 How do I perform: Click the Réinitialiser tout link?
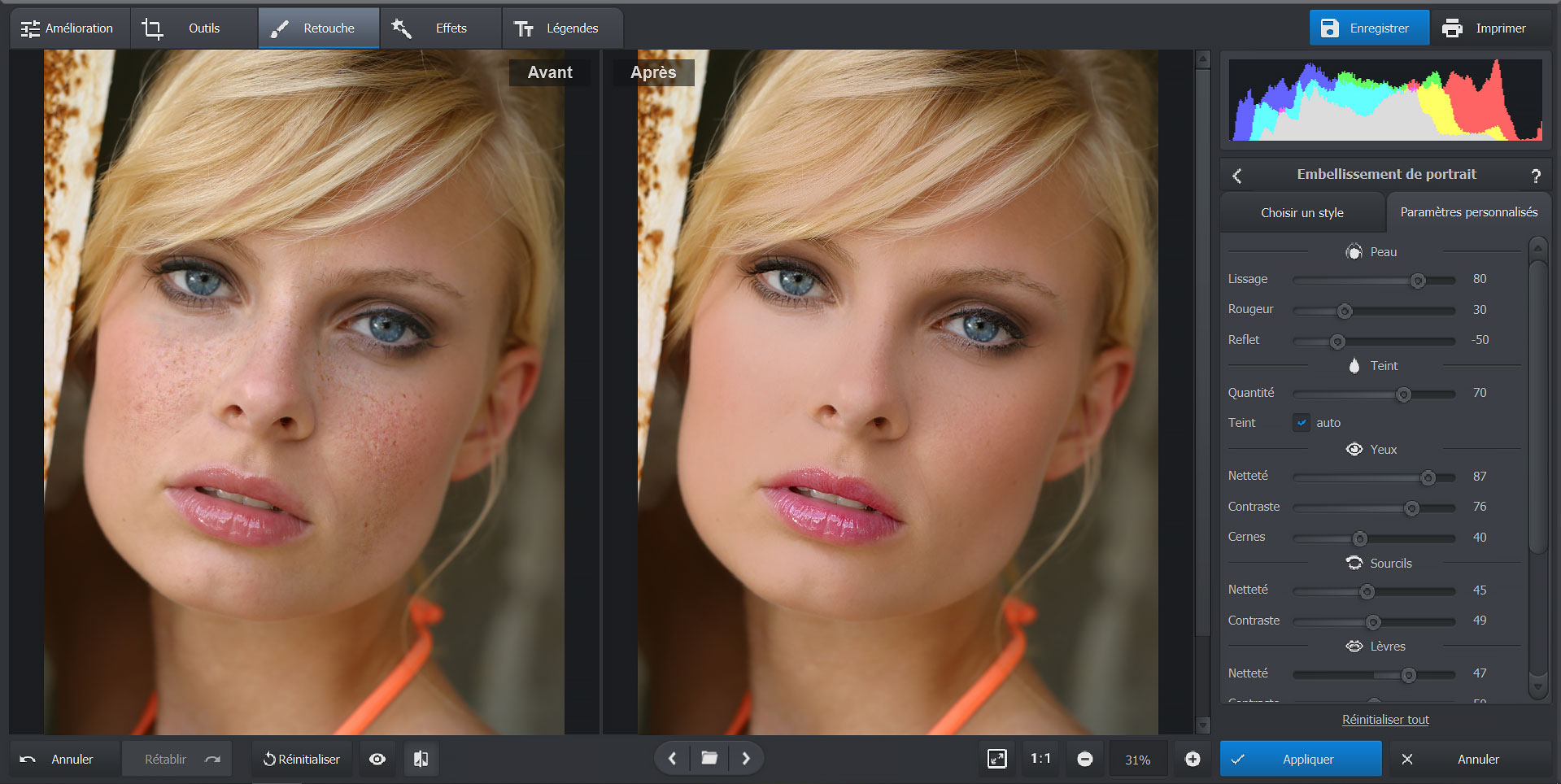click(1385, 720)
